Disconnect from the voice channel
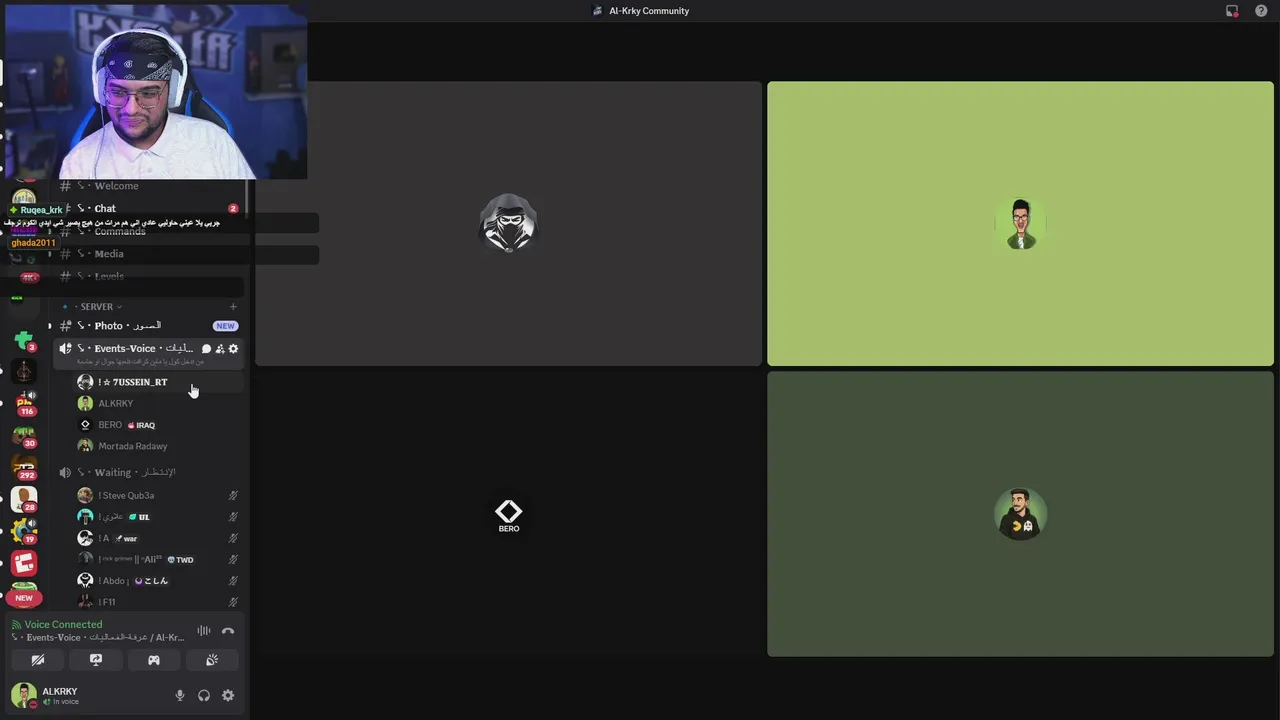 (228, 631)
